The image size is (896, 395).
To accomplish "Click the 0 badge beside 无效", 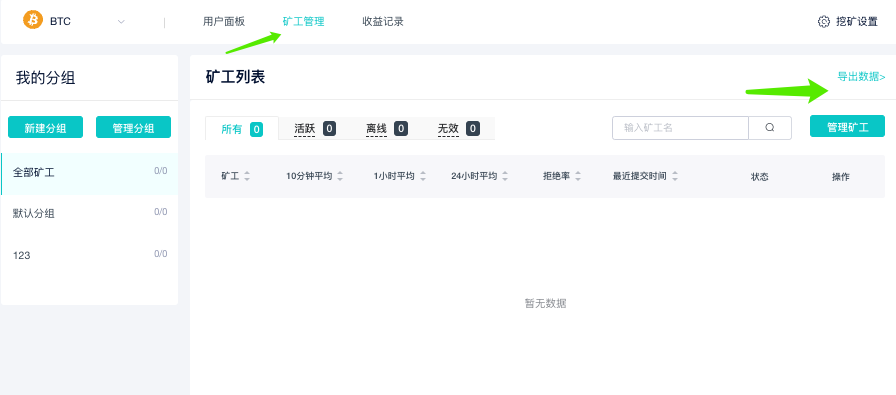I will coord(473,129).
